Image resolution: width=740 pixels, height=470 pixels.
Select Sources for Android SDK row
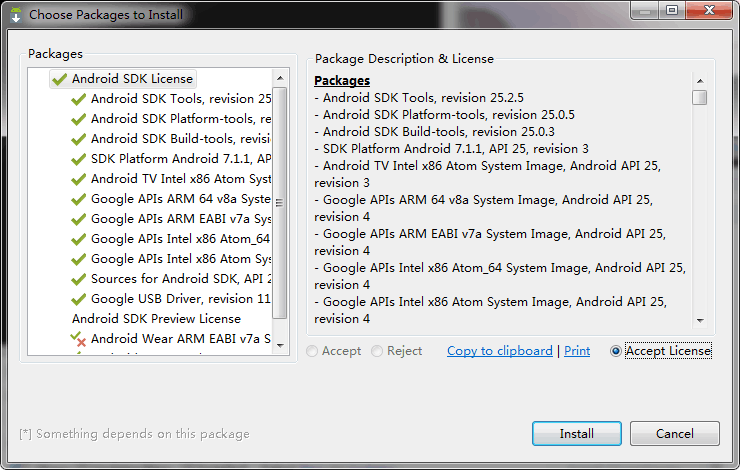(x=171, y=279)
